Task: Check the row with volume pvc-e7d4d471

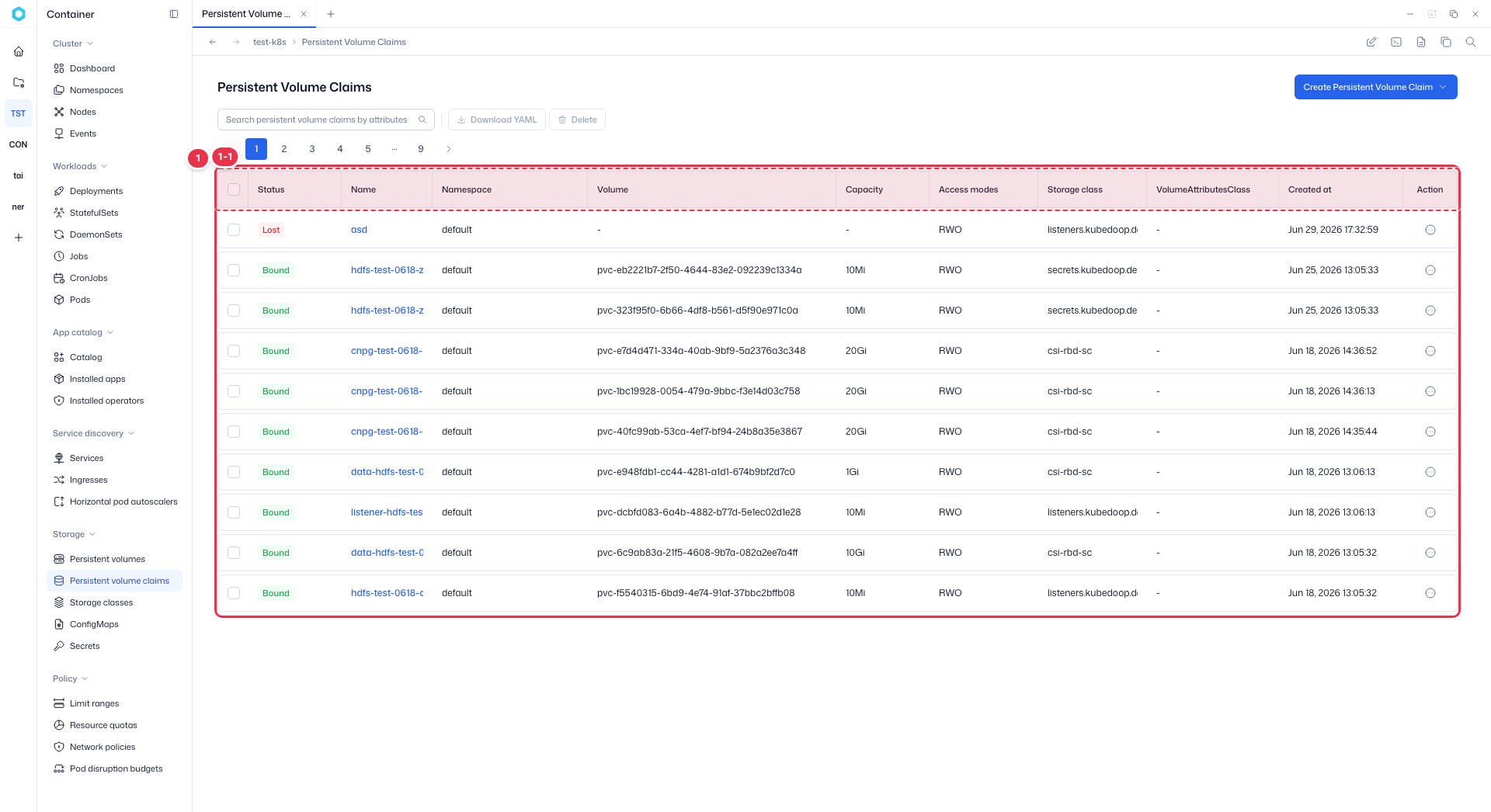Action: point(234,351)
